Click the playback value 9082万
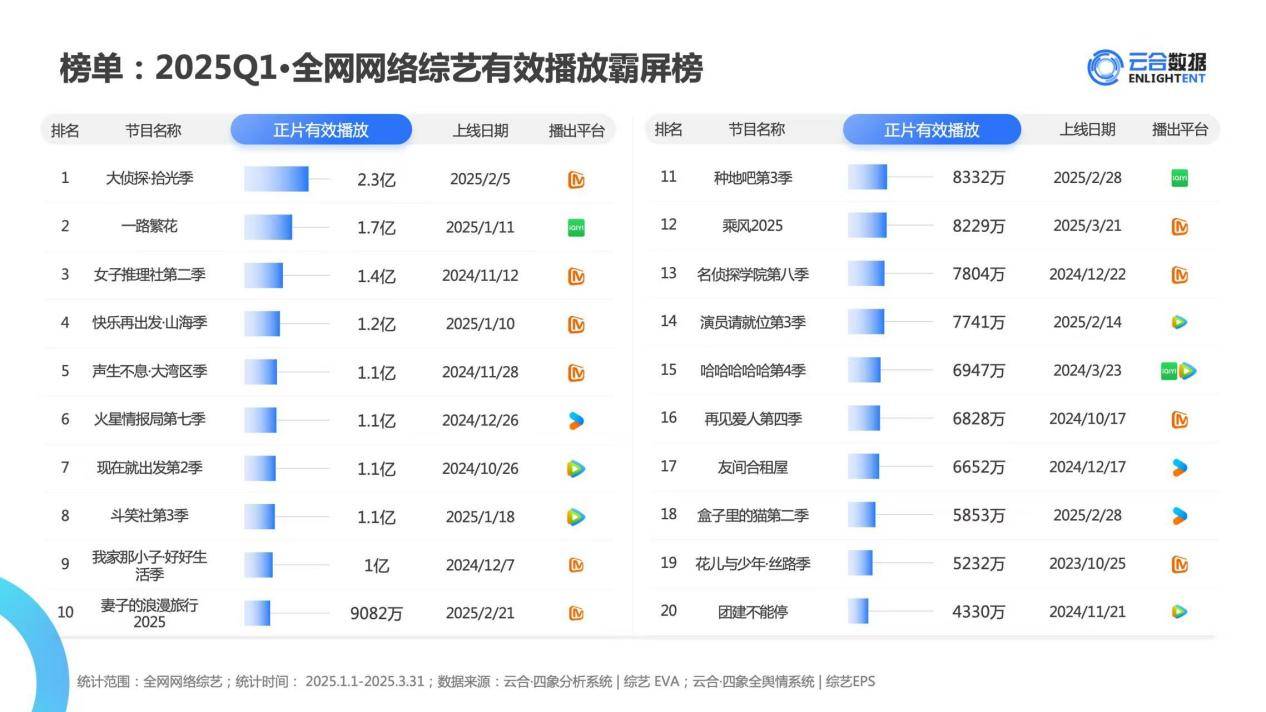The image size is (1266, 712). coord(376,614)
